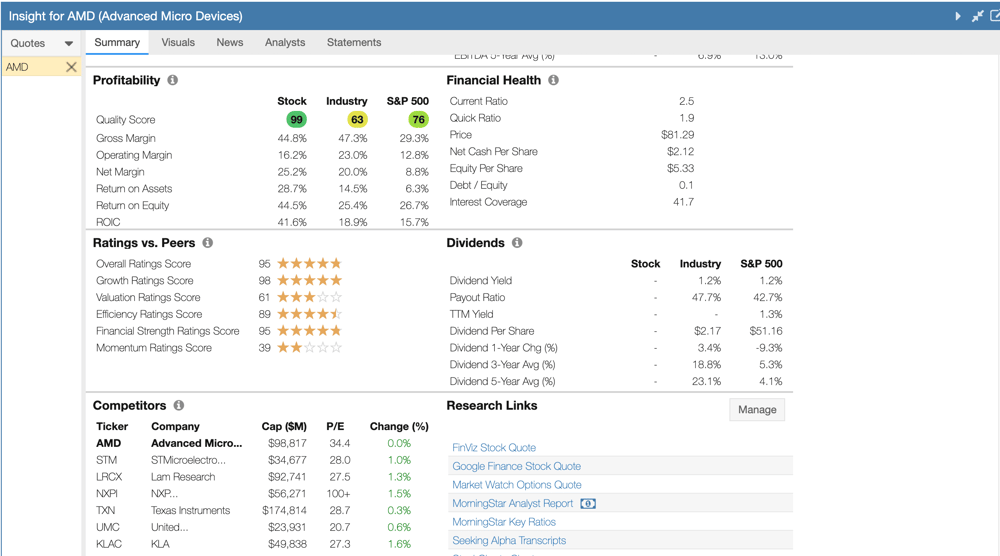Switch to the Summary tab

pyautogui.click(x=117, y=42)
